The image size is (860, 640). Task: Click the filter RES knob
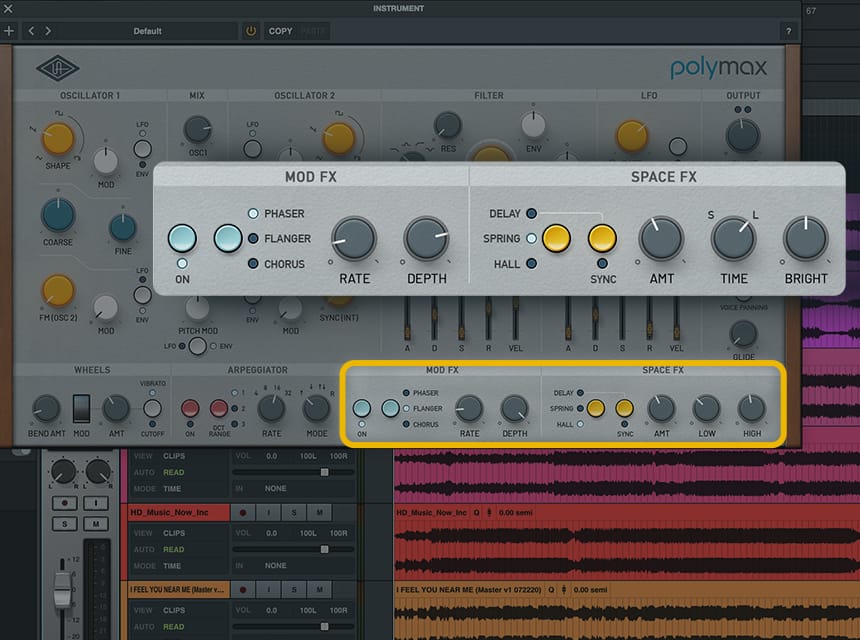448,126
